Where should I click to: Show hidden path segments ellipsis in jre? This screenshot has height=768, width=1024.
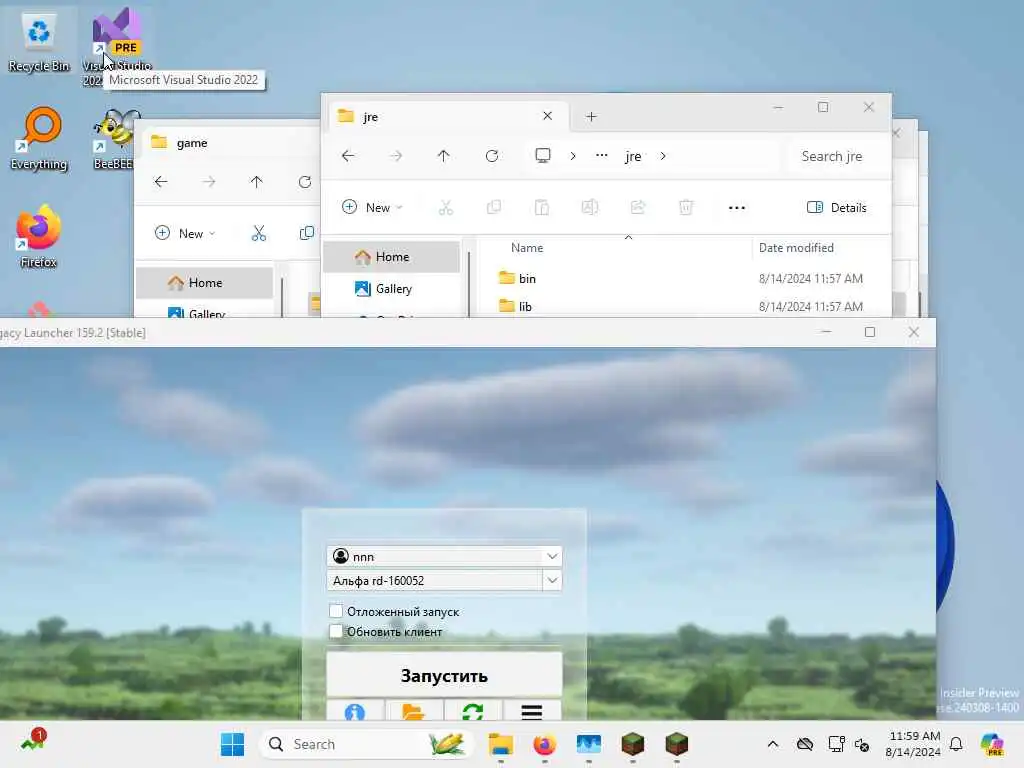click(601, 155)
